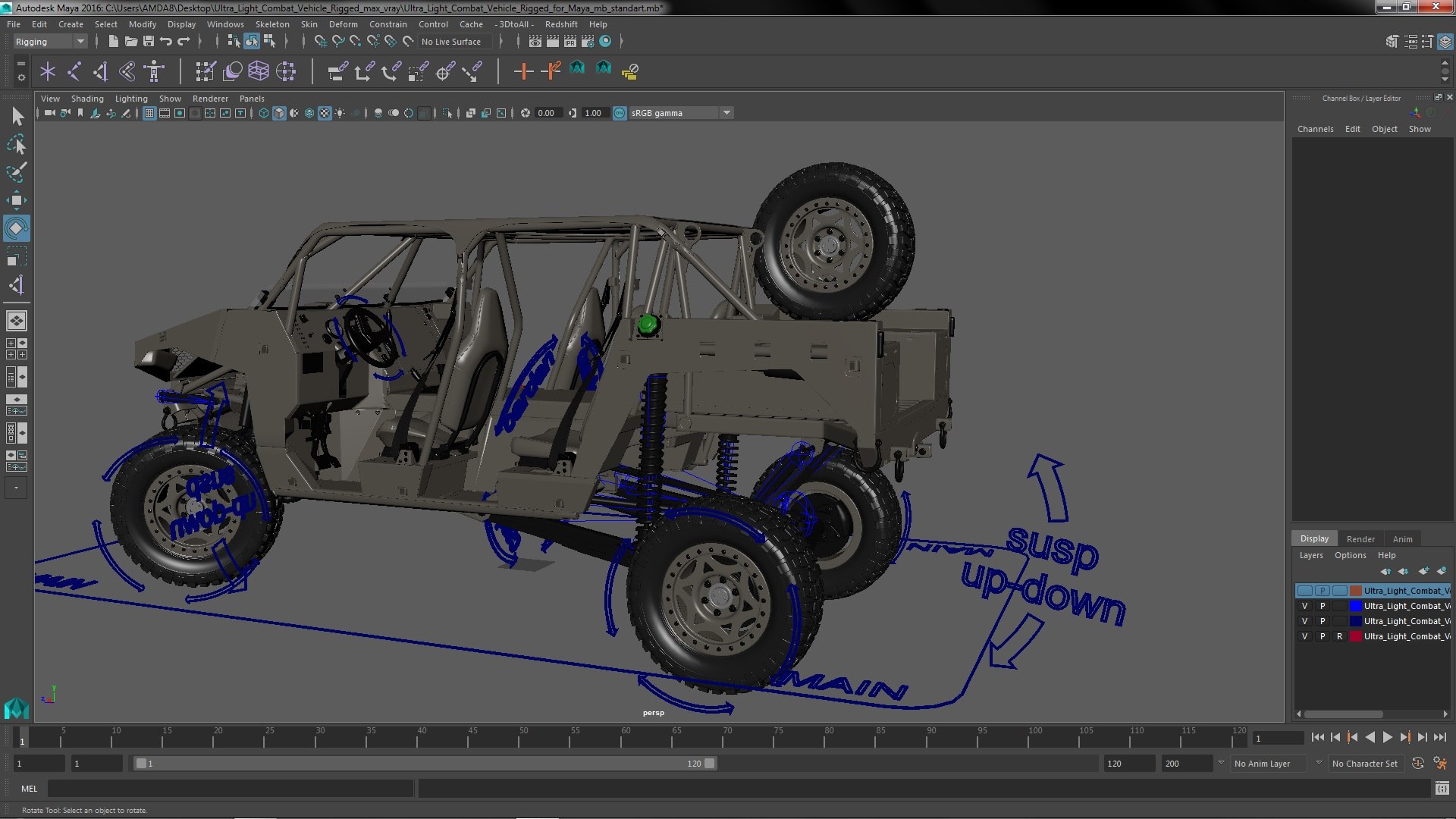
Task: Click the Create Joints shelf icon
Action: click(74, 71)
